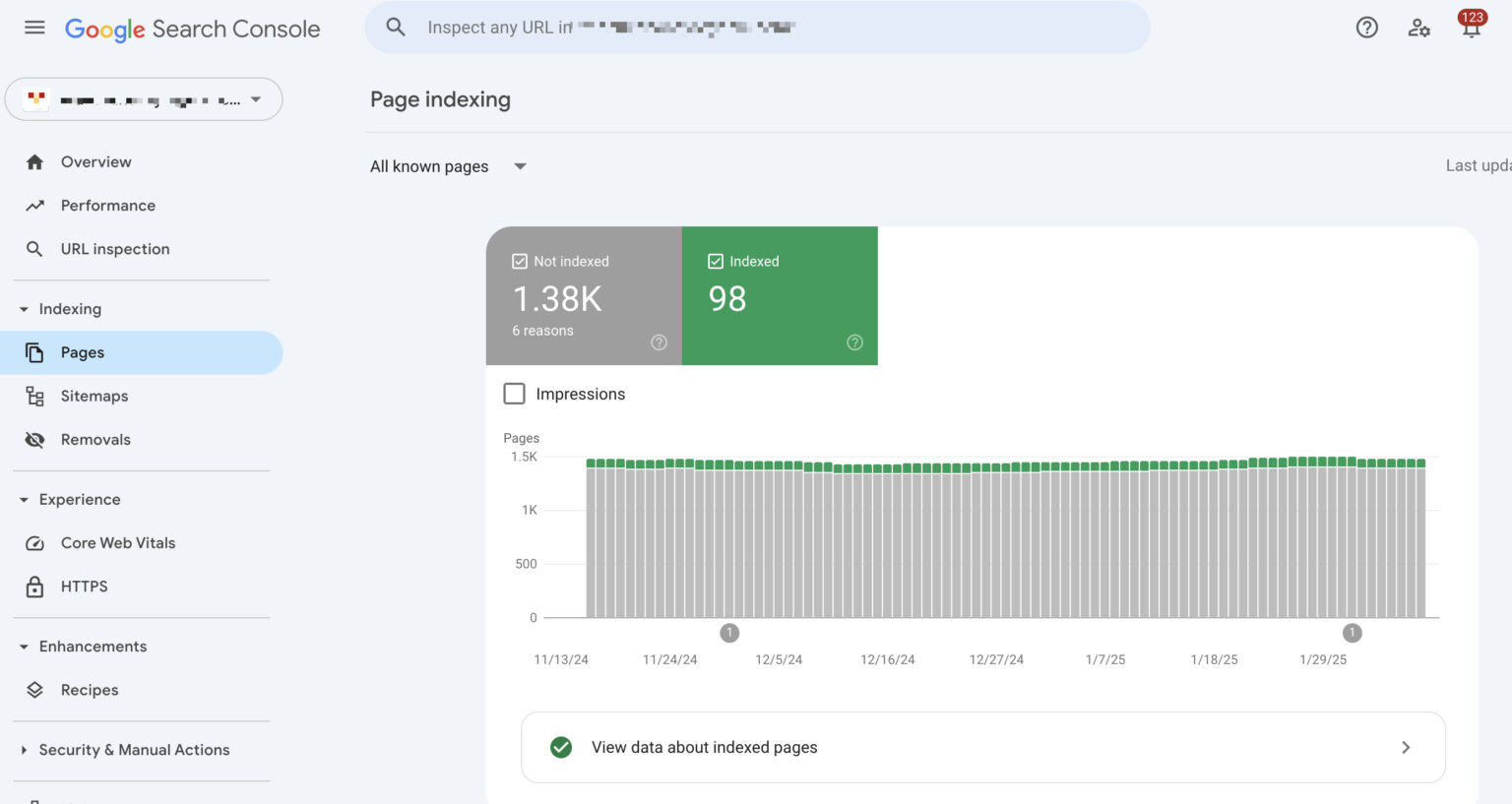This screenshot has height=804, width=1512.
Task: Go to the Performance report
Action: 107,205
